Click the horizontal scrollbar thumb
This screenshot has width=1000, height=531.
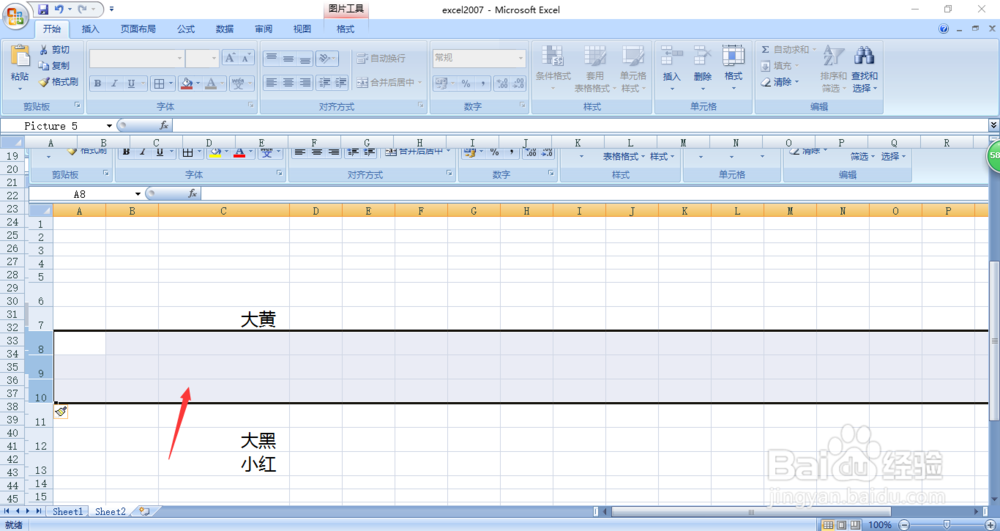tap(751, 511)
